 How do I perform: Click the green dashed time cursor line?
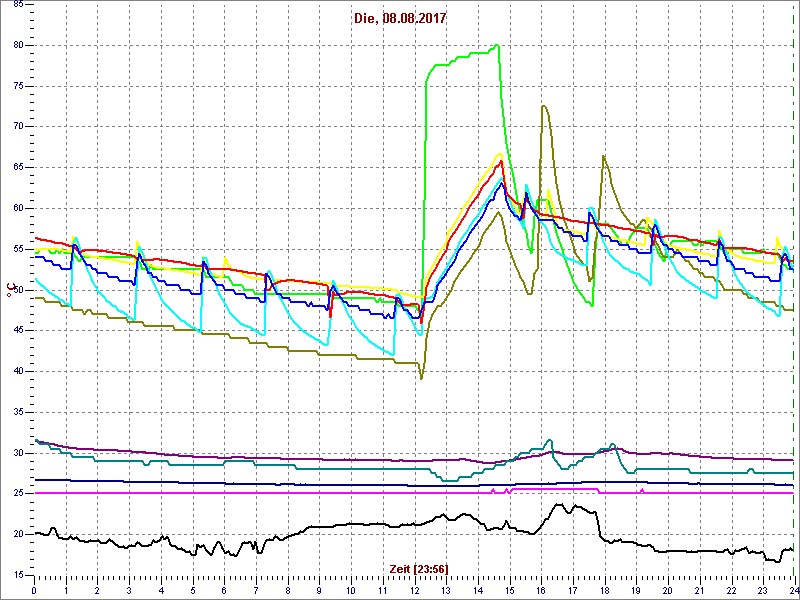[793, 289]
